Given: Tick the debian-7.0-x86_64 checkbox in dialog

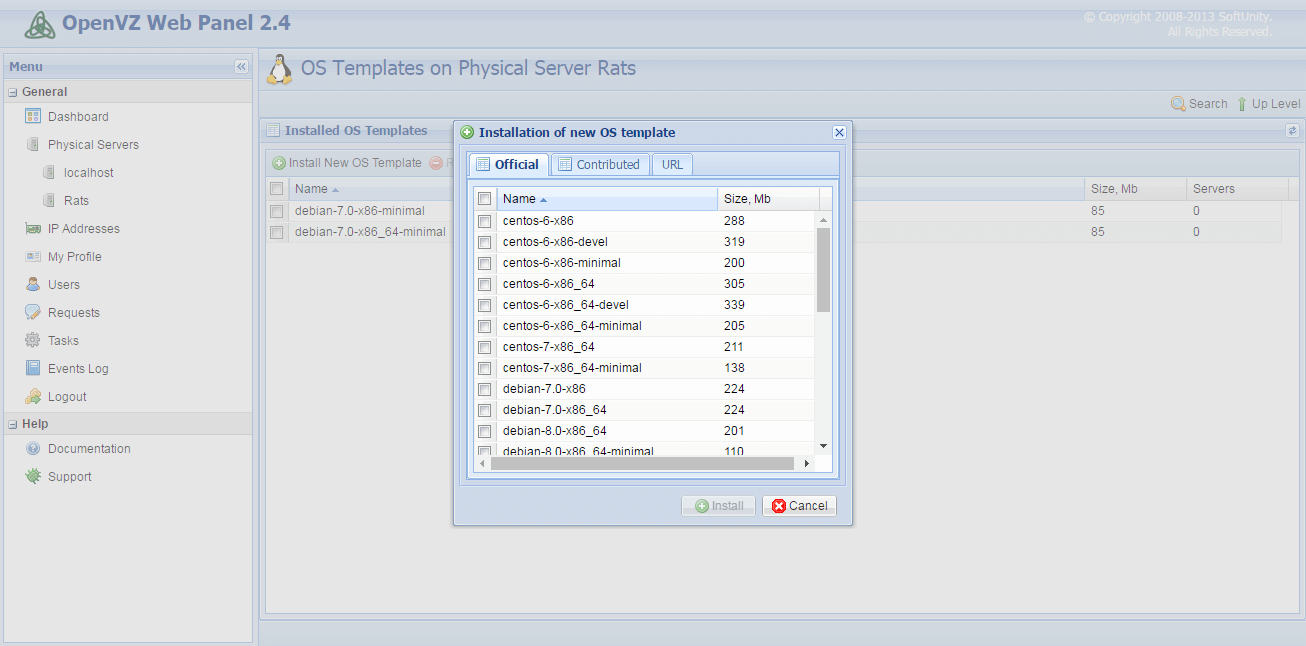Looking at the screenshot, I should (485, 410).
